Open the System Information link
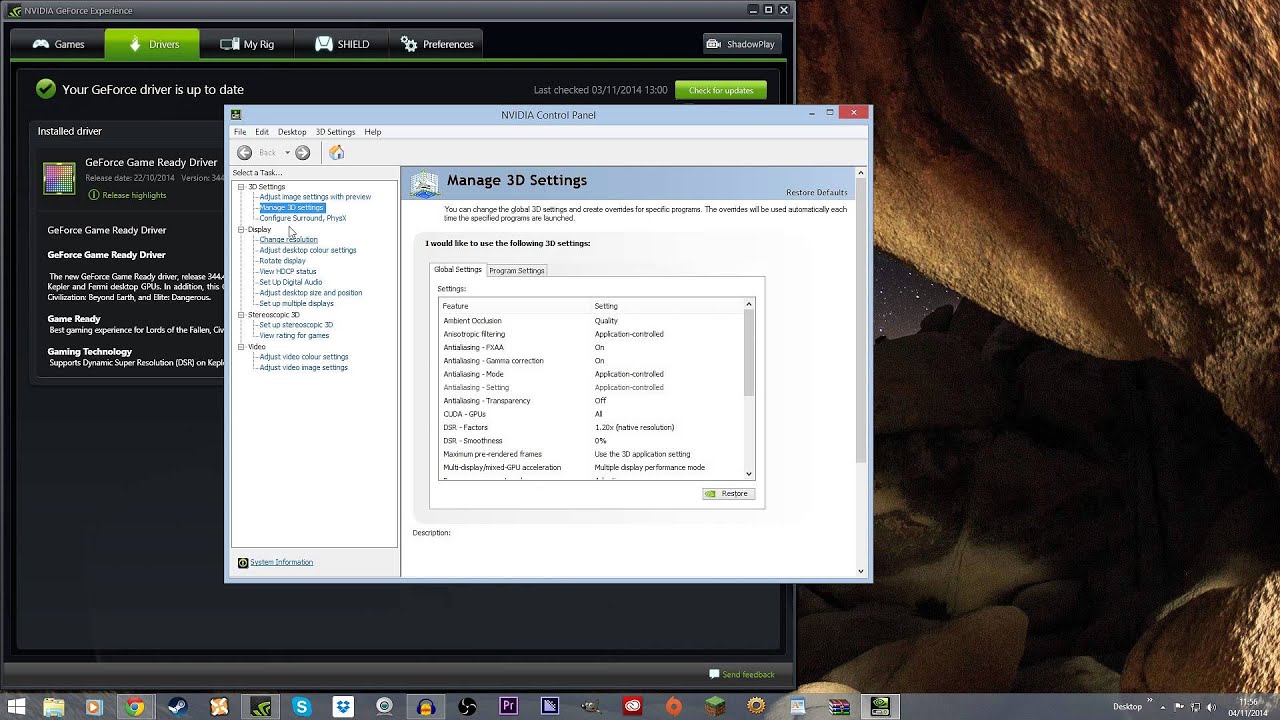The width and height of the screenshot is (1280, 720). pyautogui.click(x=282, y=563)
